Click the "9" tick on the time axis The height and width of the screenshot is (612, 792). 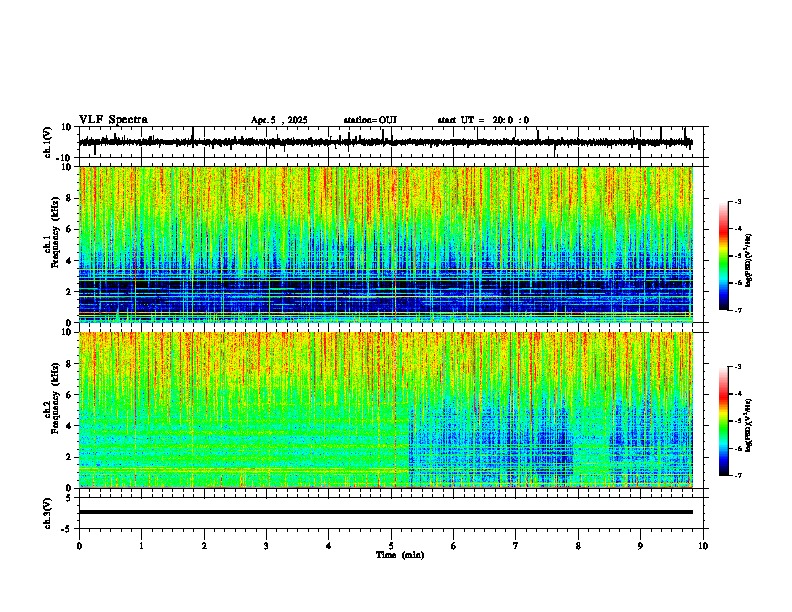tap(640, 546)
